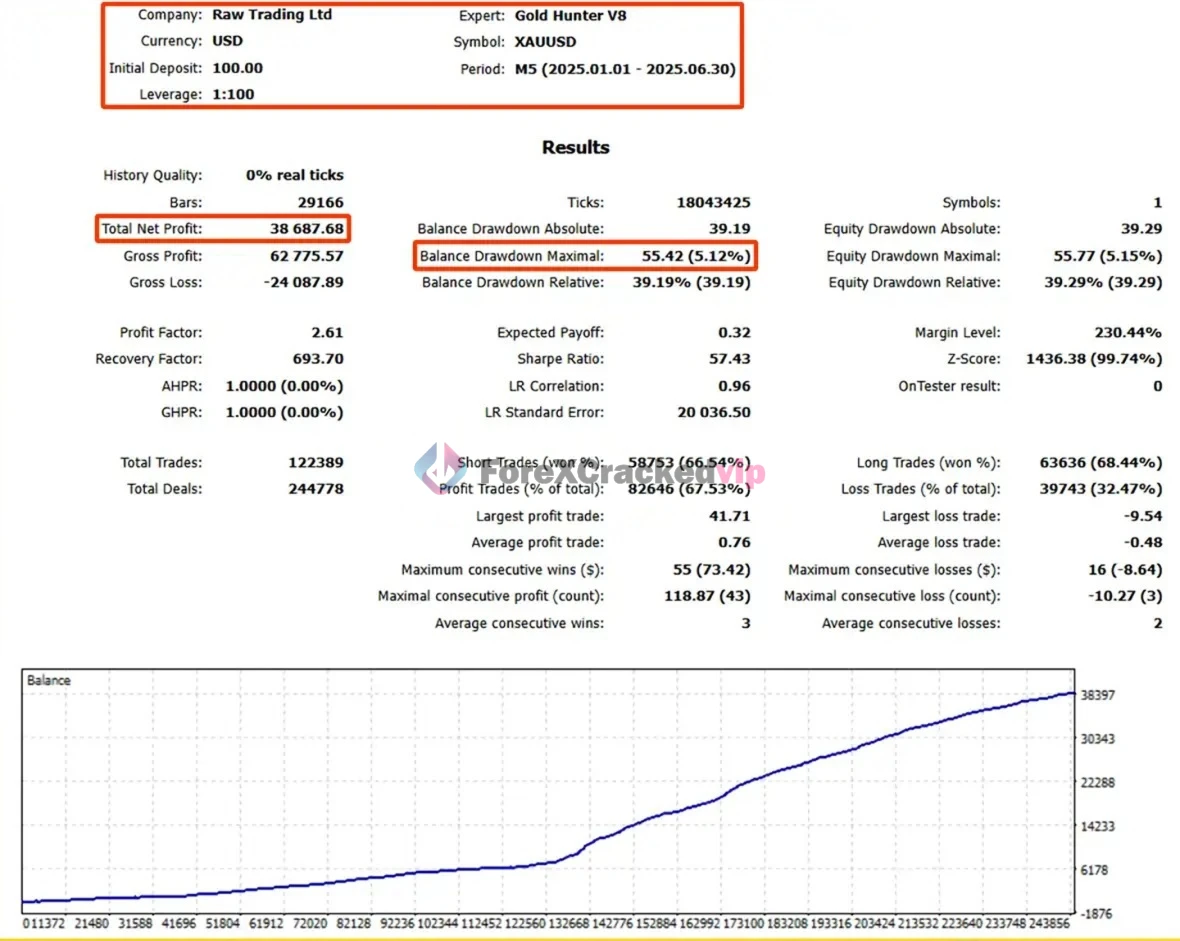Click the end of balance curve line
Viewport: 1180px width, 941px height.
click(1072, 693)
